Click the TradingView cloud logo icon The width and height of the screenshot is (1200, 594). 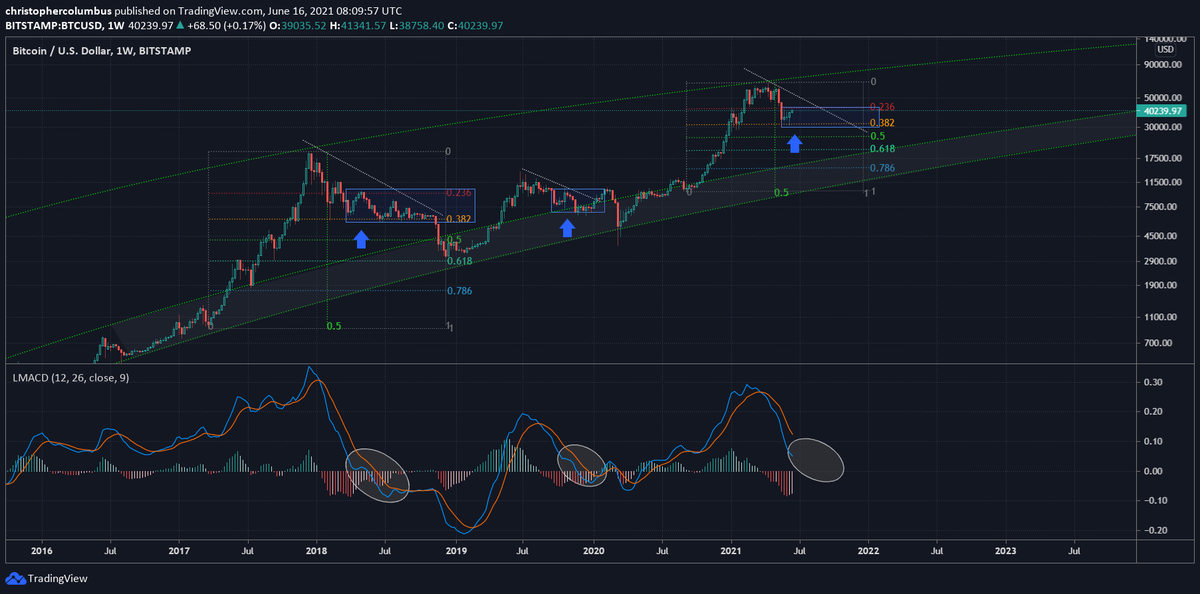15,578
